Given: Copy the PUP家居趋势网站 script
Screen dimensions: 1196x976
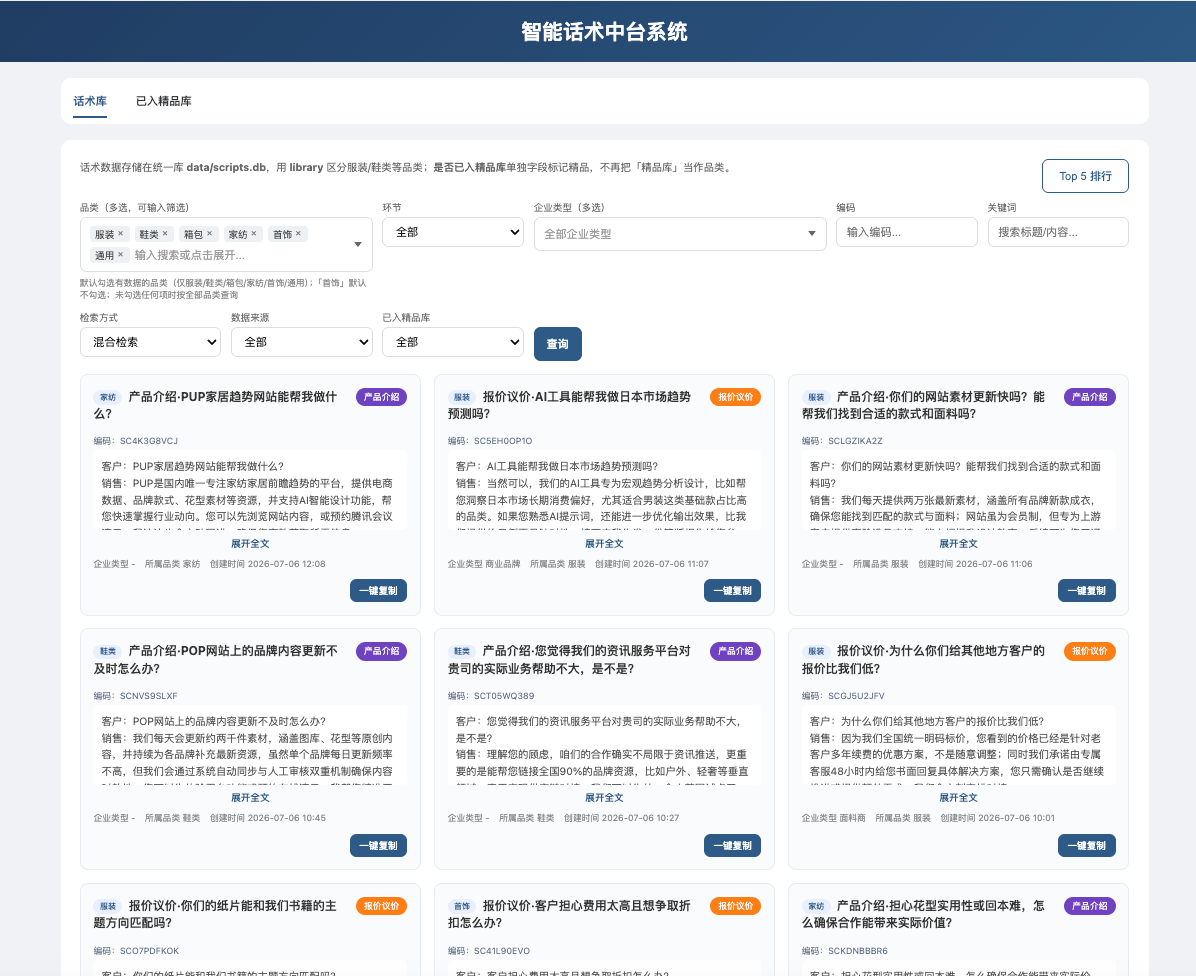Looking at the screenshot, I should pos(378,590).
